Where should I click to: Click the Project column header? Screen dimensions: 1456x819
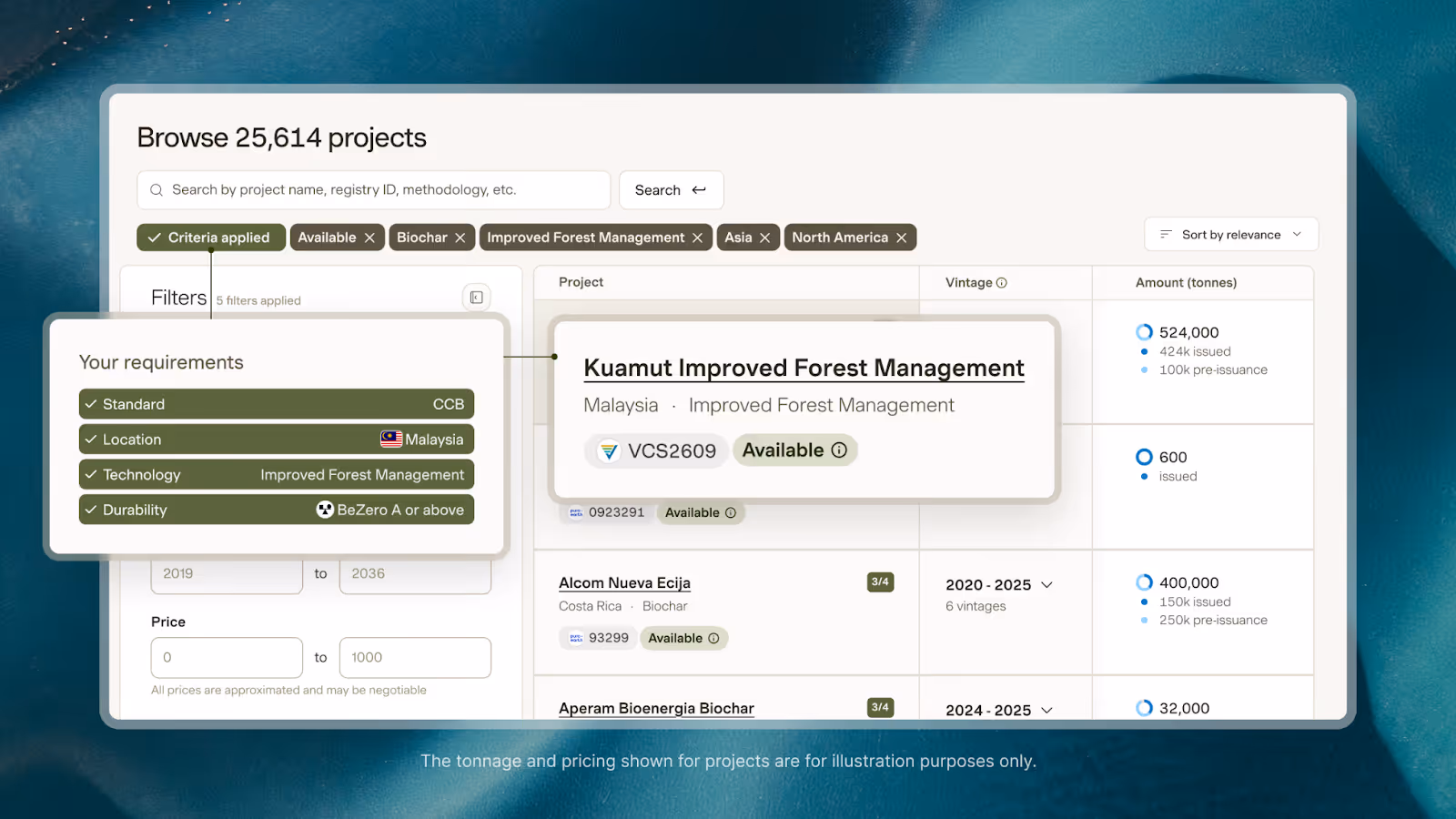coord(581,282)
